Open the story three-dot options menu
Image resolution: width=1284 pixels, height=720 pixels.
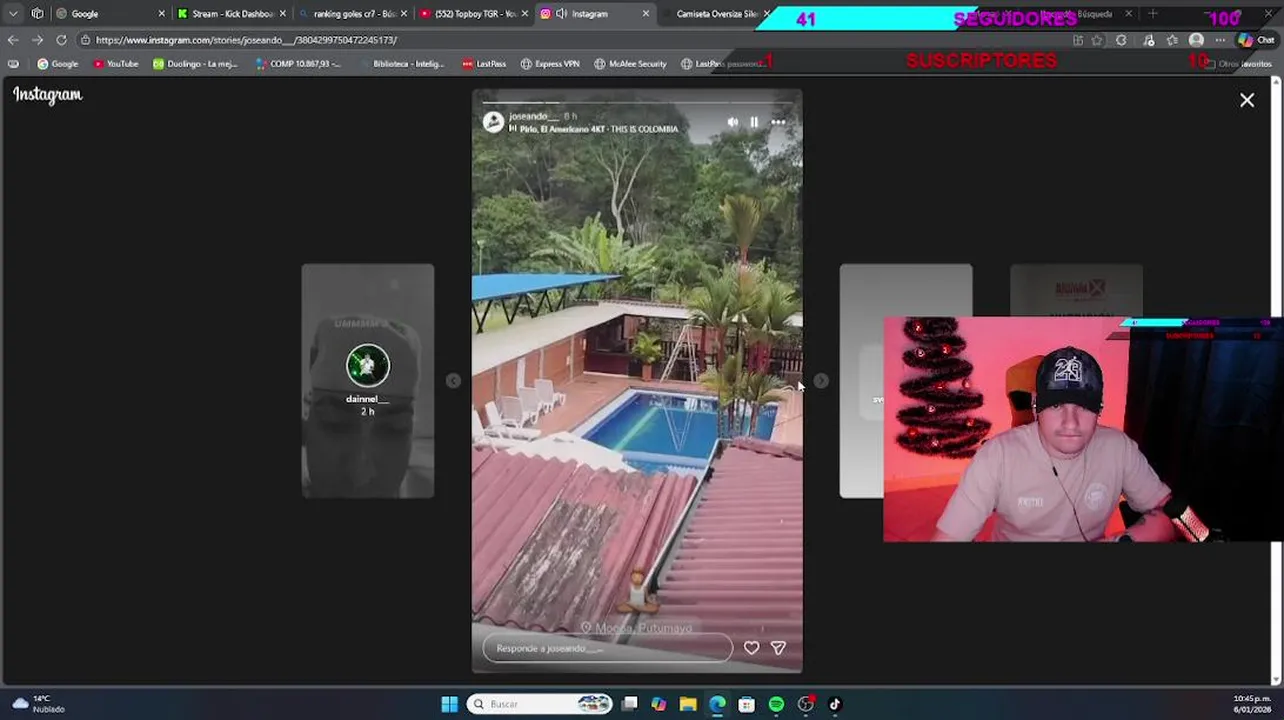tap(778, 122)
